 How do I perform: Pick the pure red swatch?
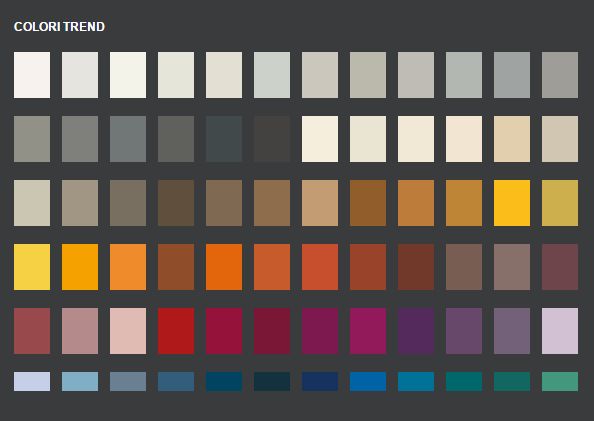176,331
